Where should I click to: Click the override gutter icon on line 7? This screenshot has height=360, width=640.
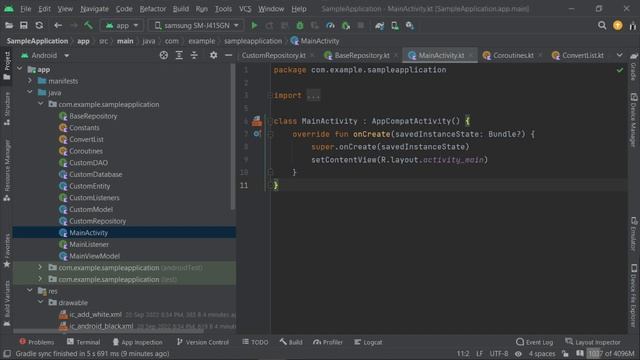click(x=257, y=133)
